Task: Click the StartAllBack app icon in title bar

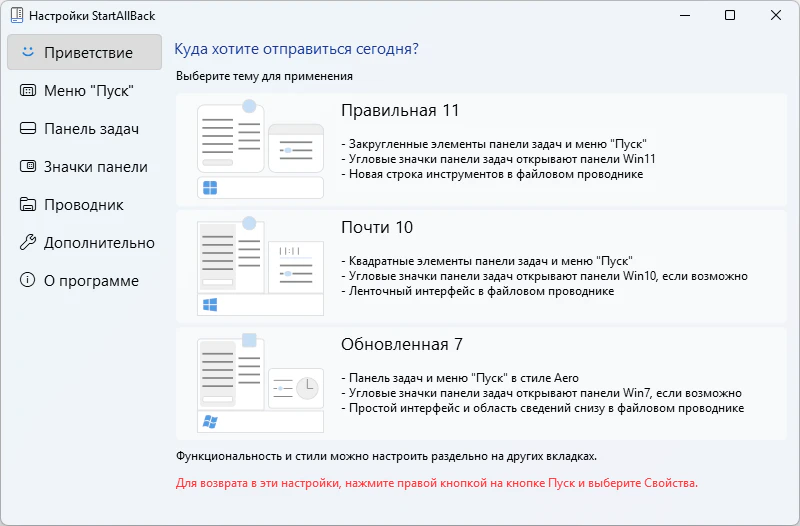Action: [x=17, y=15]
